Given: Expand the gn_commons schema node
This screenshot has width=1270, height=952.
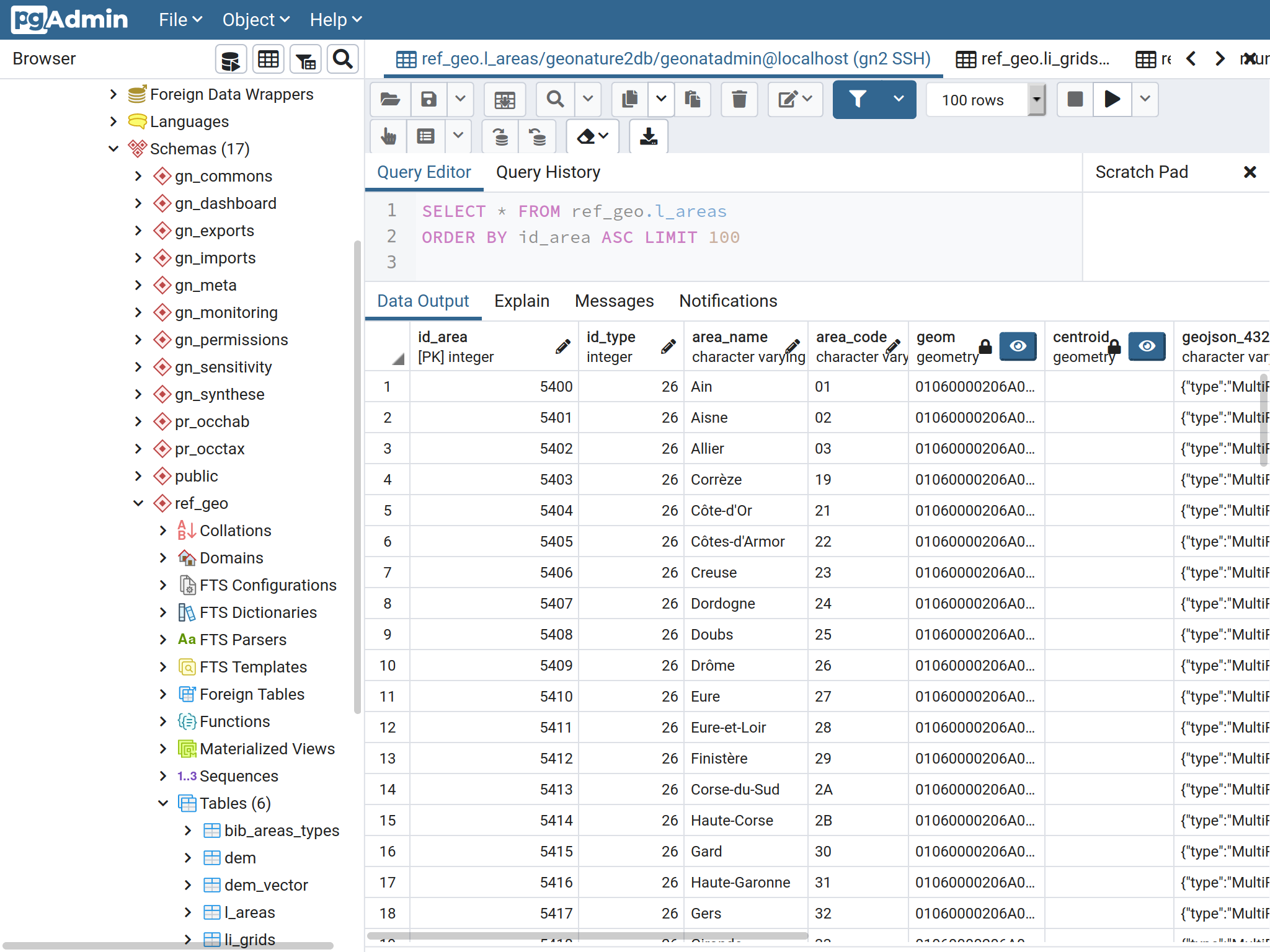Looking at the screenshot, I should pyautogui.click(x=138, y=176).
